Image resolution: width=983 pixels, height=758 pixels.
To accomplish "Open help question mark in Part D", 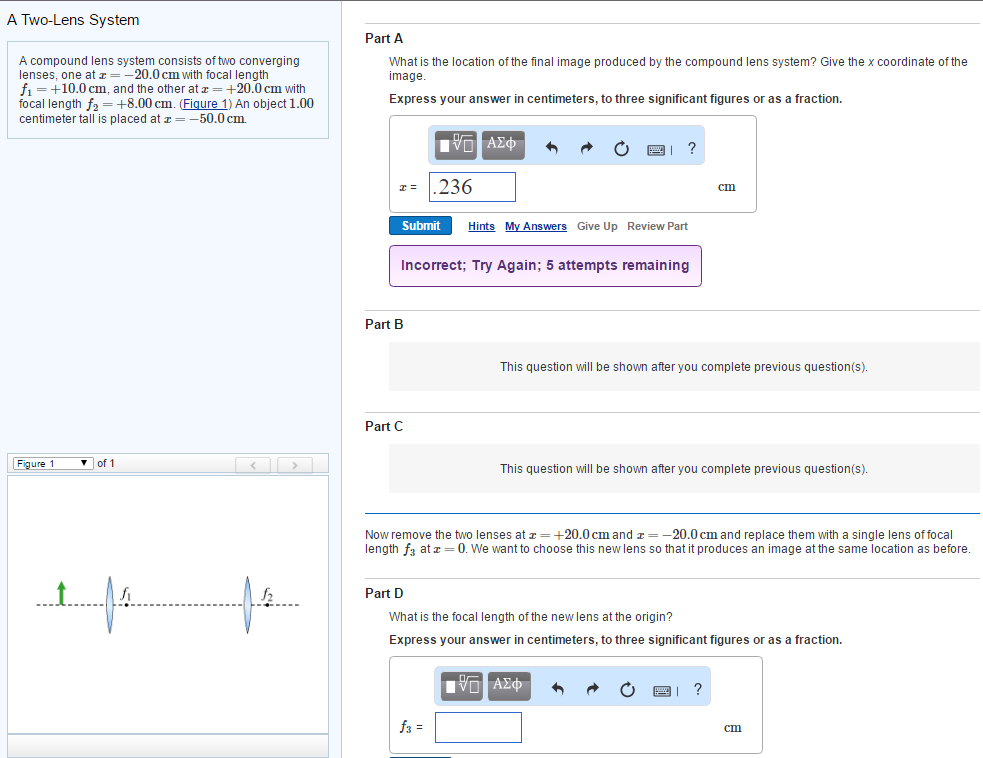I will tap(697, 689).
